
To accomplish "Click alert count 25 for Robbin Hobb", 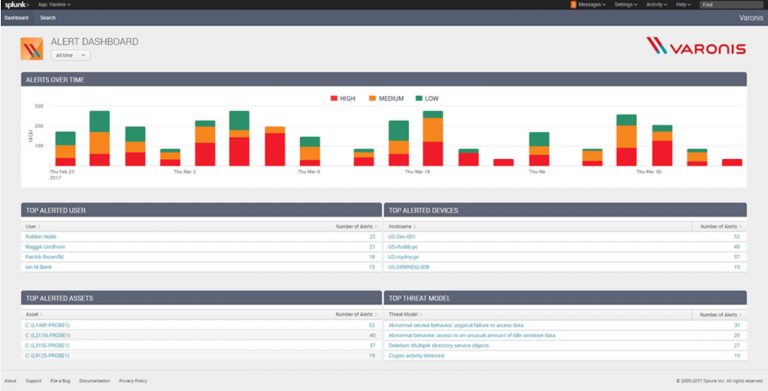I will (x=372, y=237).
